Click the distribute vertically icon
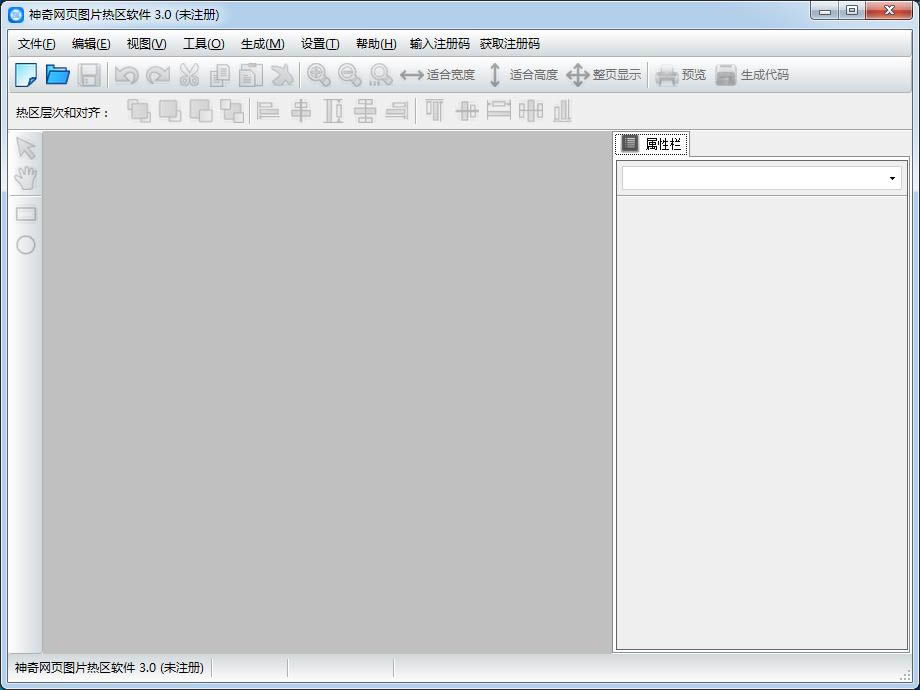 531,110
